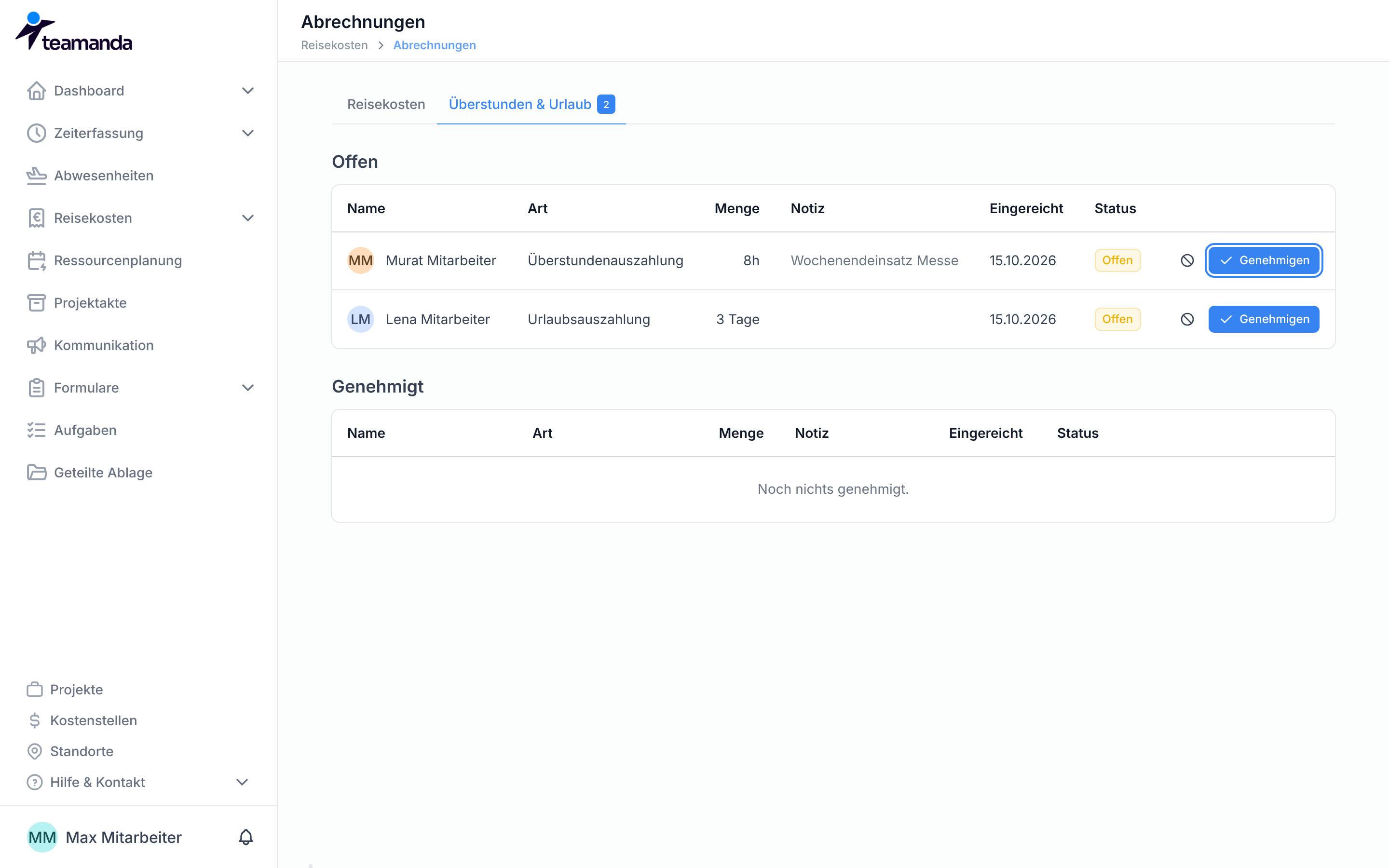Open the Dashboard home icon
1389x868 pixels.
point(36,91)
